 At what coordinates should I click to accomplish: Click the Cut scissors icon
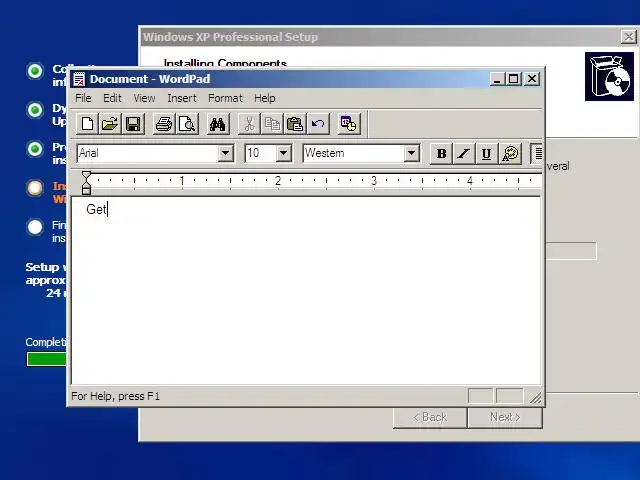click(249, 124)
